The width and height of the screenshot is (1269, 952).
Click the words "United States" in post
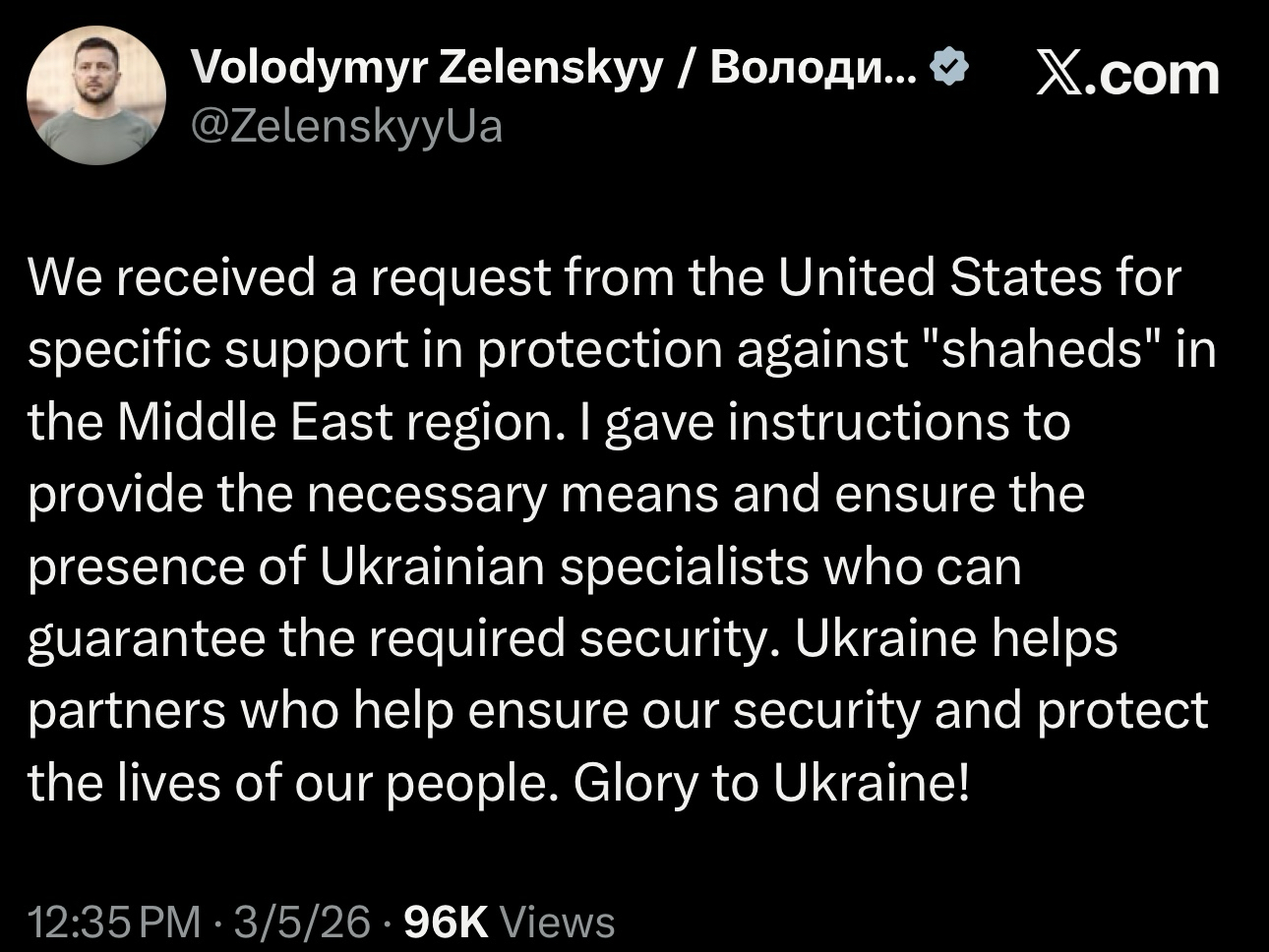click(x=941, y=278)
